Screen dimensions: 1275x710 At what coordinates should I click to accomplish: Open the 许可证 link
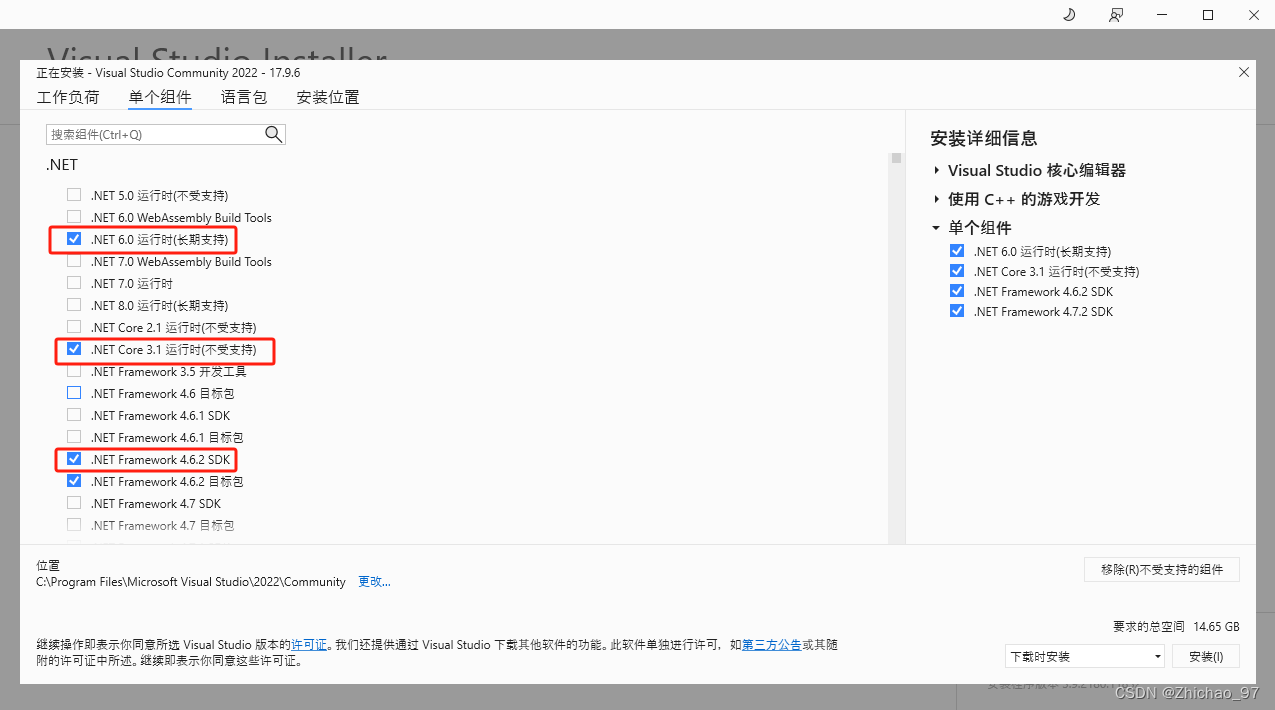coord(309,645)
